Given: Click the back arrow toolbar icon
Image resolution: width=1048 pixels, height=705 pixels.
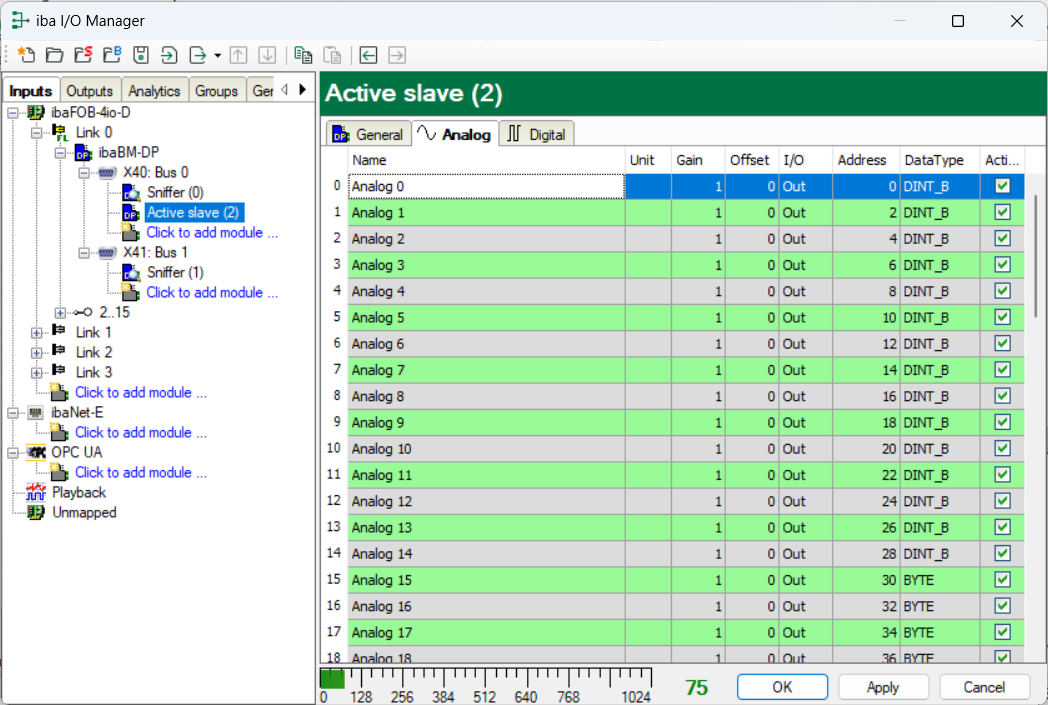Looking at the screenshot, I should point(369,55).
